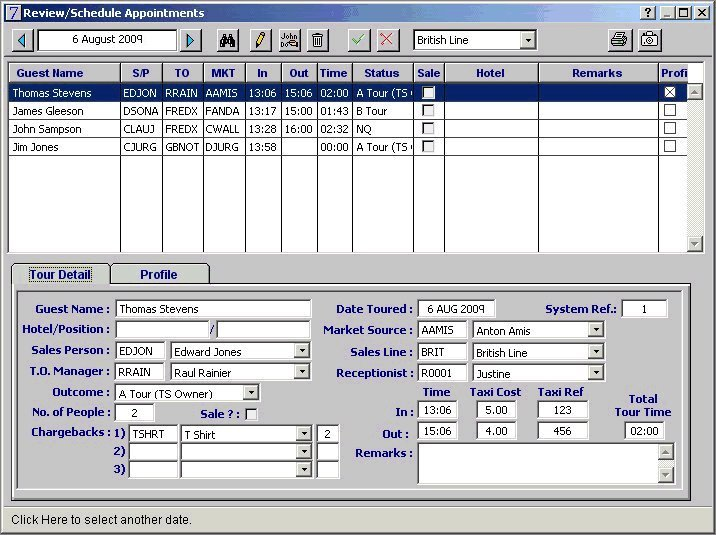716x535 pixels.
Task: Click the printer icon
Action: (620, 40)
